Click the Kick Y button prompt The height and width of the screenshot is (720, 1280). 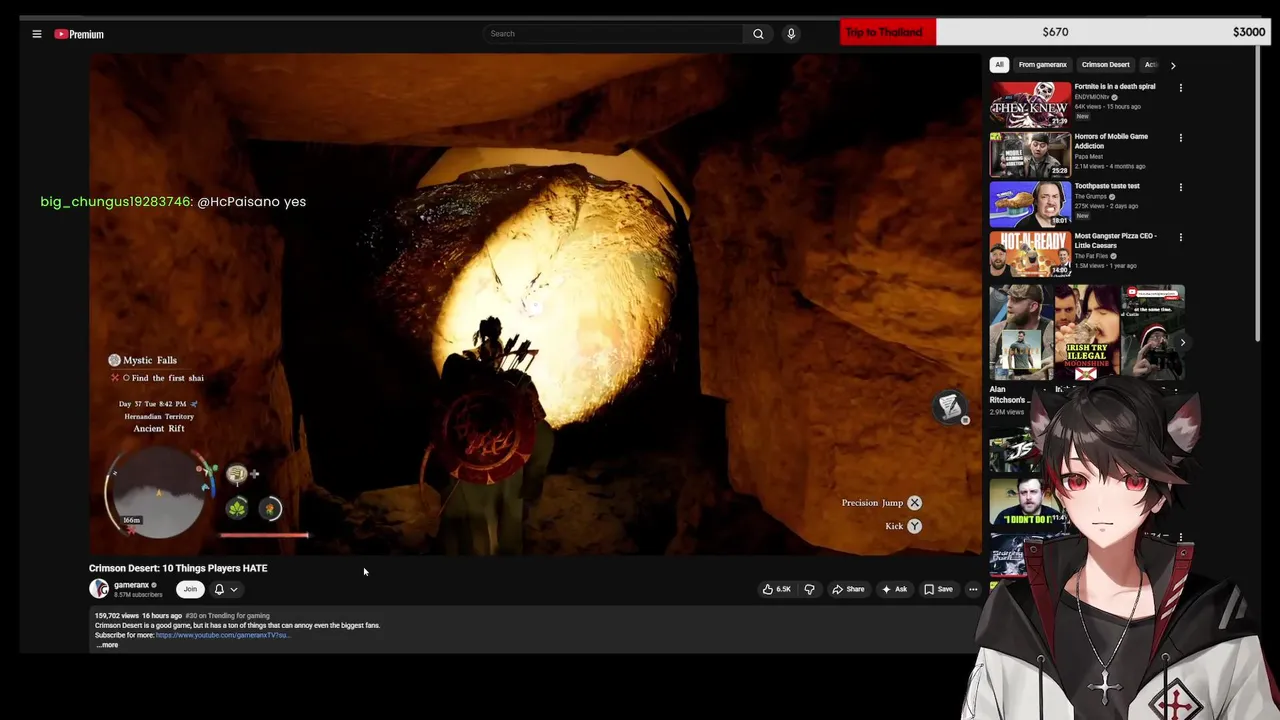coord(903,526)
